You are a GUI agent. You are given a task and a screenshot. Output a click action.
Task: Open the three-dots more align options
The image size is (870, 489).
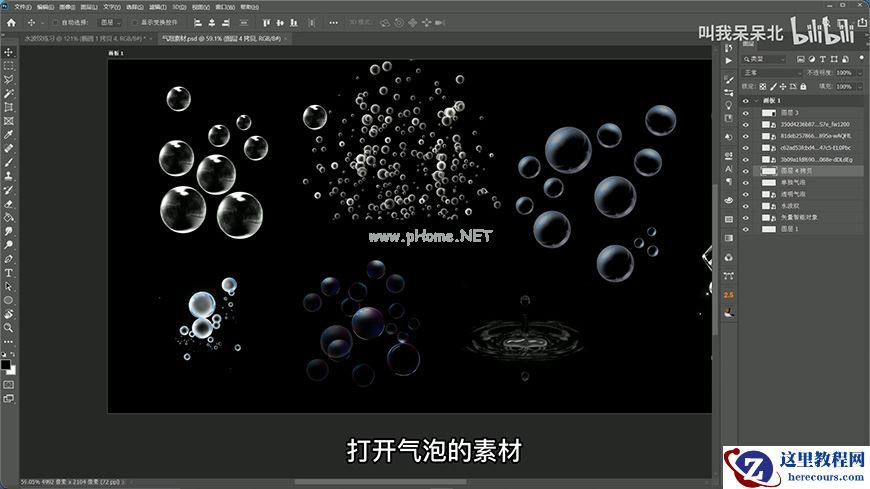point(333,23)
